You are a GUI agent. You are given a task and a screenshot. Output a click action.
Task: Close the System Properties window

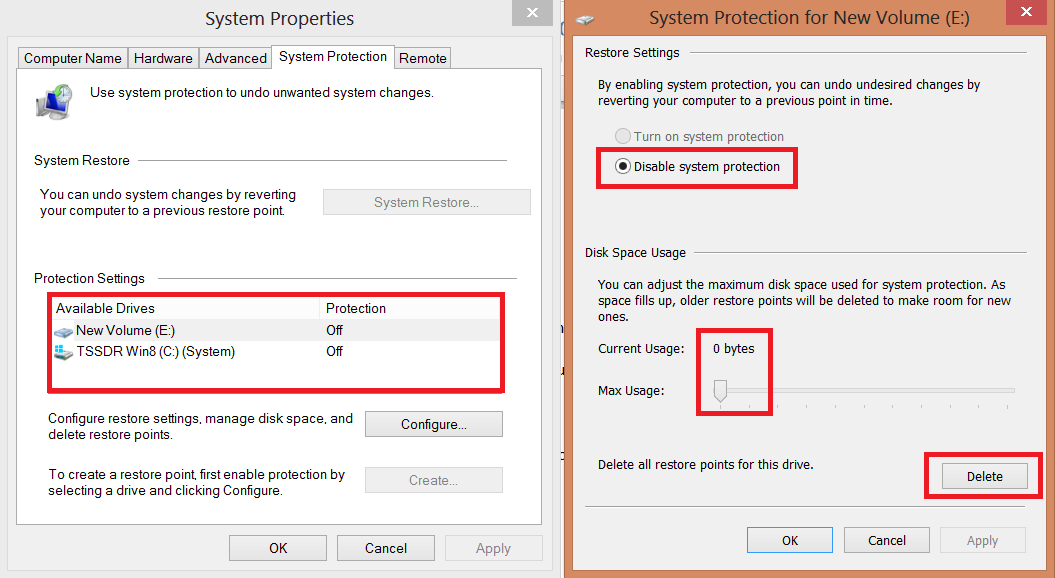coord(531,12)
